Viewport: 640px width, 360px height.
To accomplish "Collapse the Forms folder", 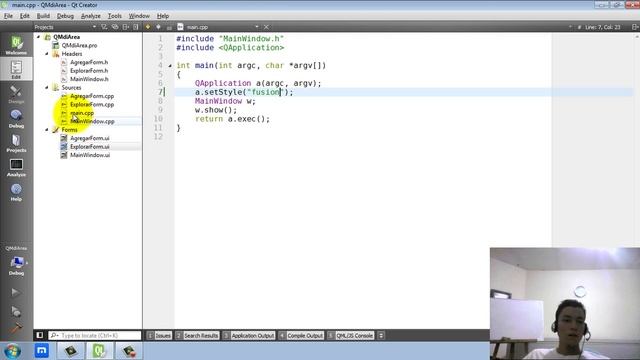I will tap(47, 130).
